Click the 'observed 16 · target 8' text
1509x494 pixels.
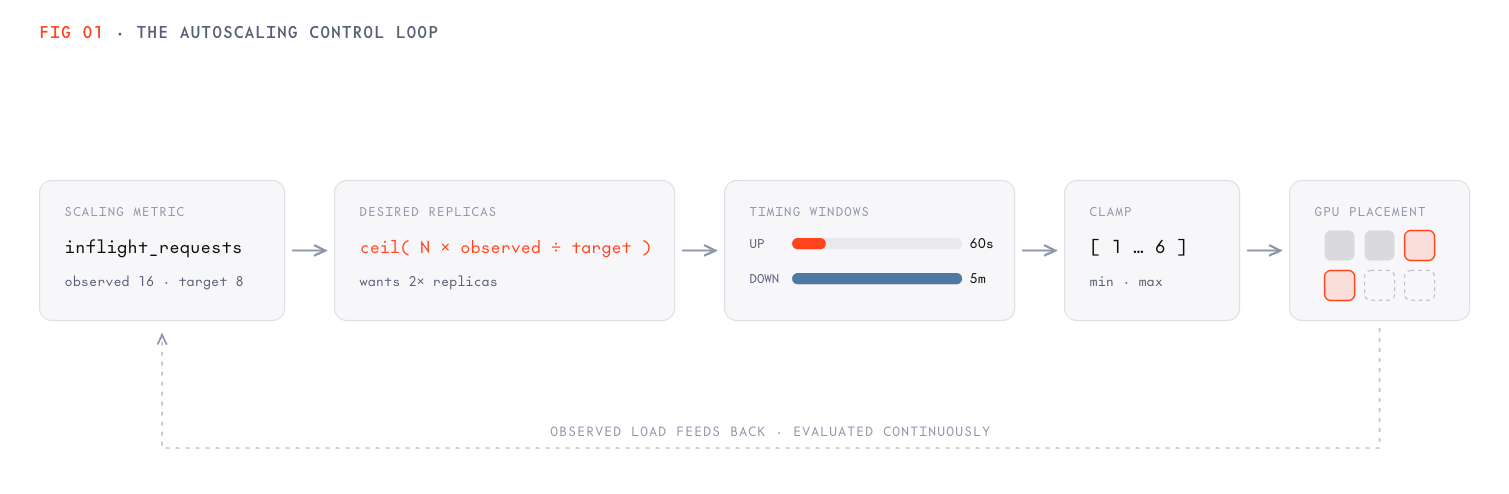click(x=154, y=282)
